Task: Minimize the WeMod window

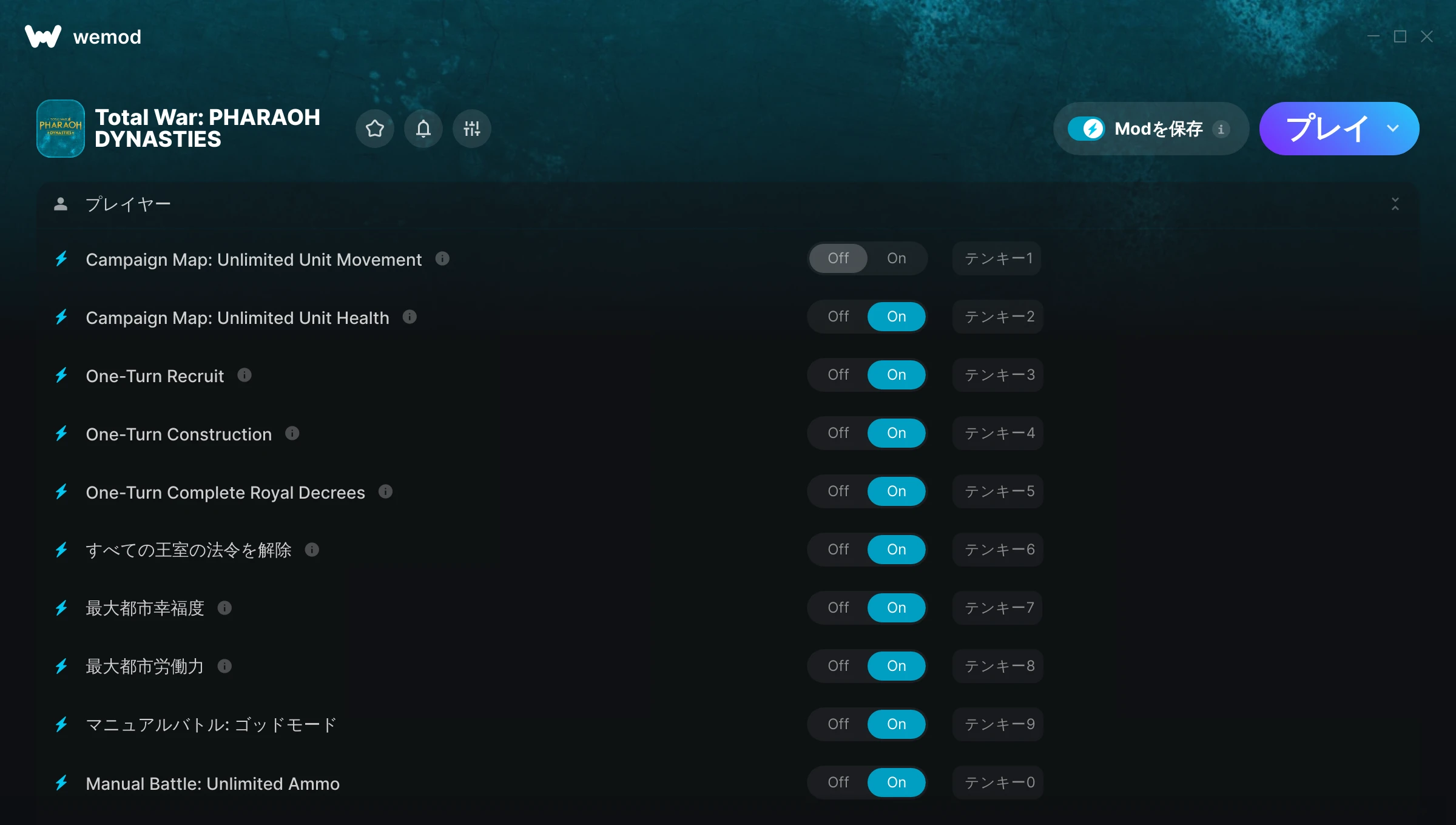Action: (1373, 37)
